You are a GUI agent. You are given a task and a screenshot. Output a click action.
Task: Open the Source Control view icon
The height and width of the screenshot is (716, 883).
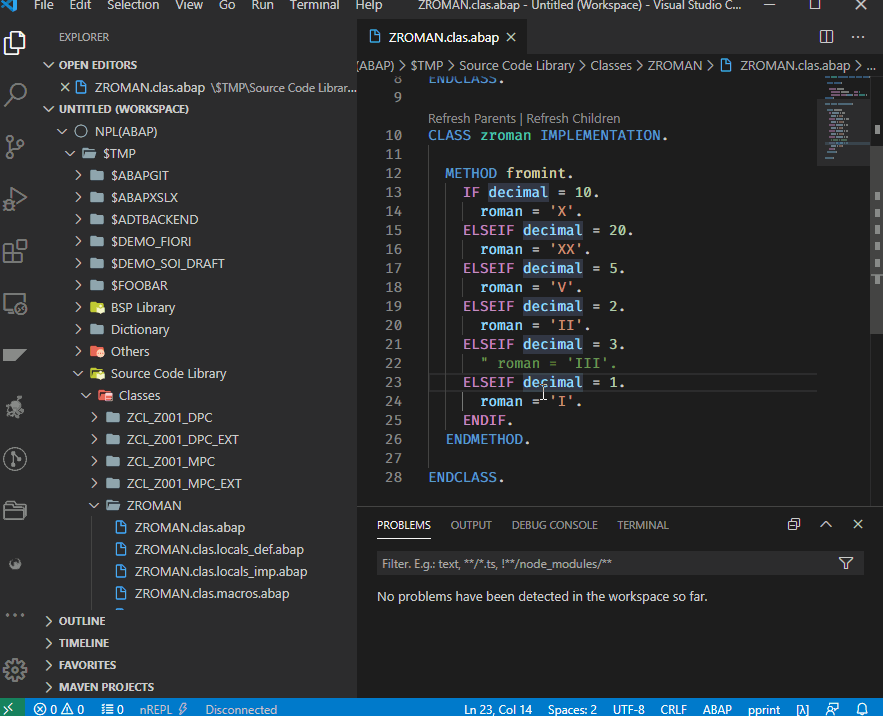pos(15,147)
